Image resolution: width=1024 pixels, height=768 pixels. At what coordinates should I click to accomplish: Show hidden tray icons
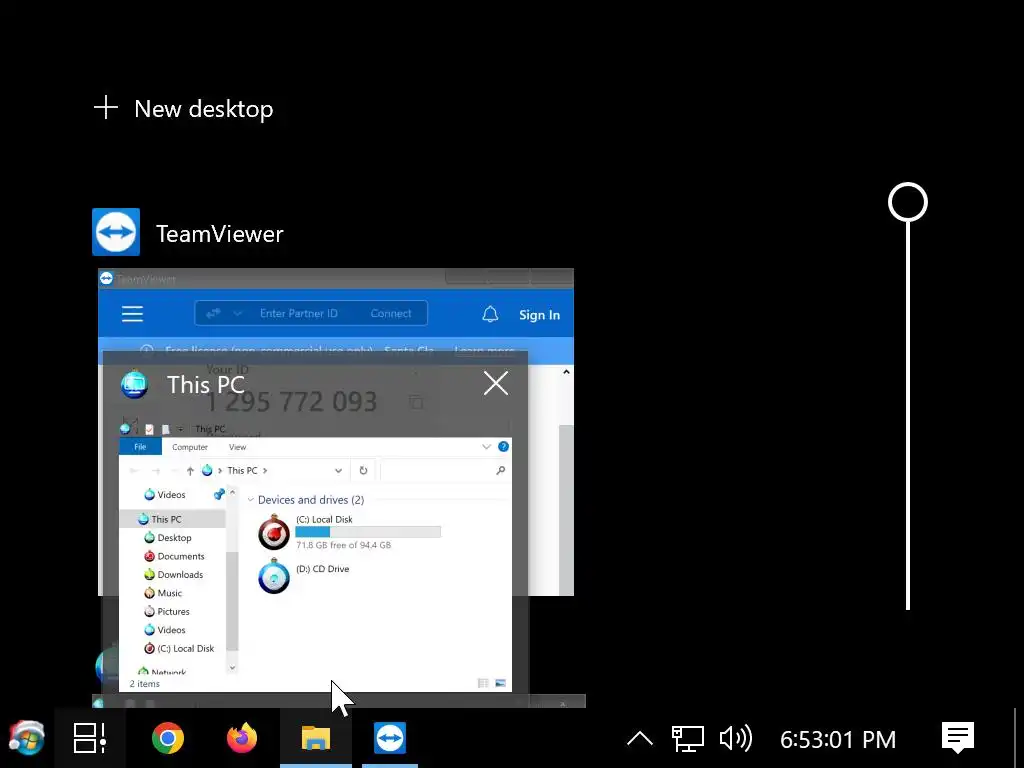[639, 739]
